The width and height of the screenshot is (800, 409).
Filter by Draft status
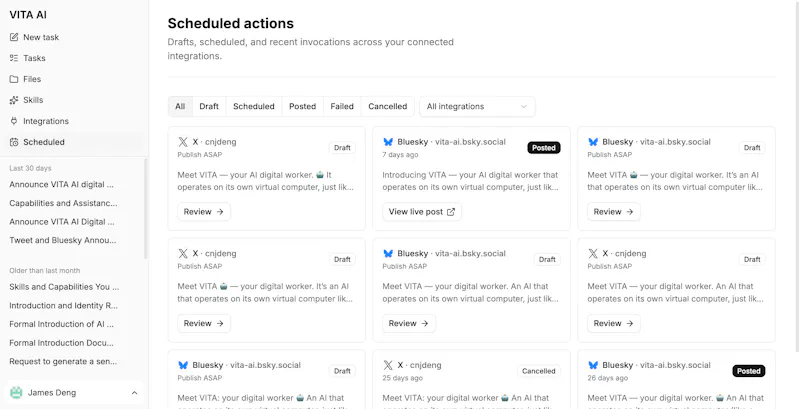[x=209, y=107]
